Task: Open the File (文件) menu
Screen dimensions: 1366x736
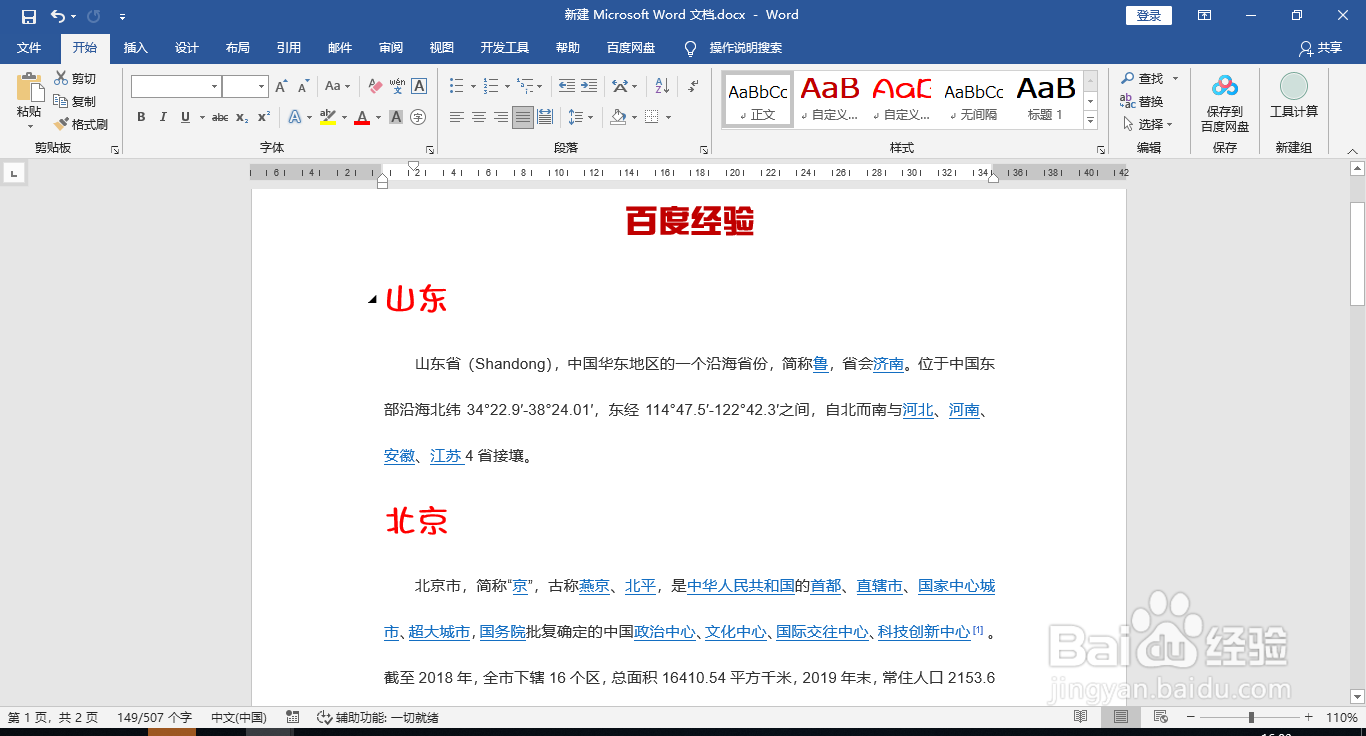Action: point(29,48)
